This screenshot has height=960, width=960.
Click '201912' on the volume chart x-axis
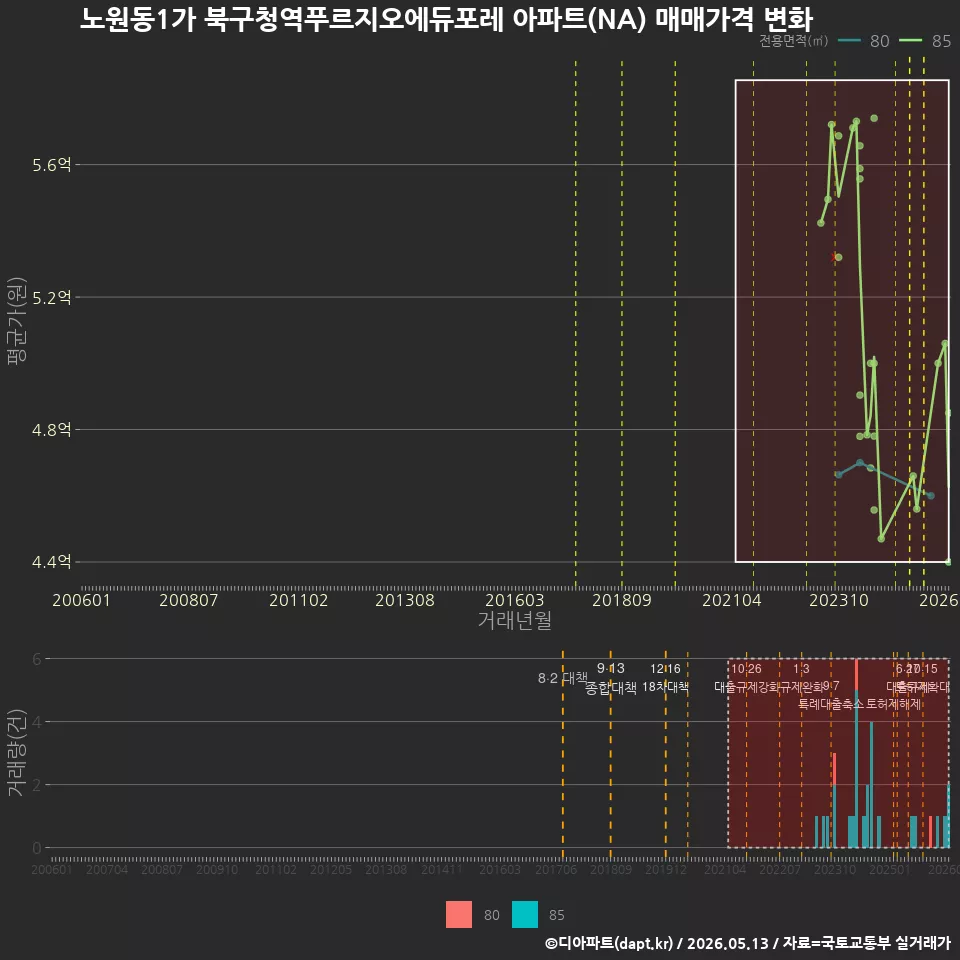point(666,869)
